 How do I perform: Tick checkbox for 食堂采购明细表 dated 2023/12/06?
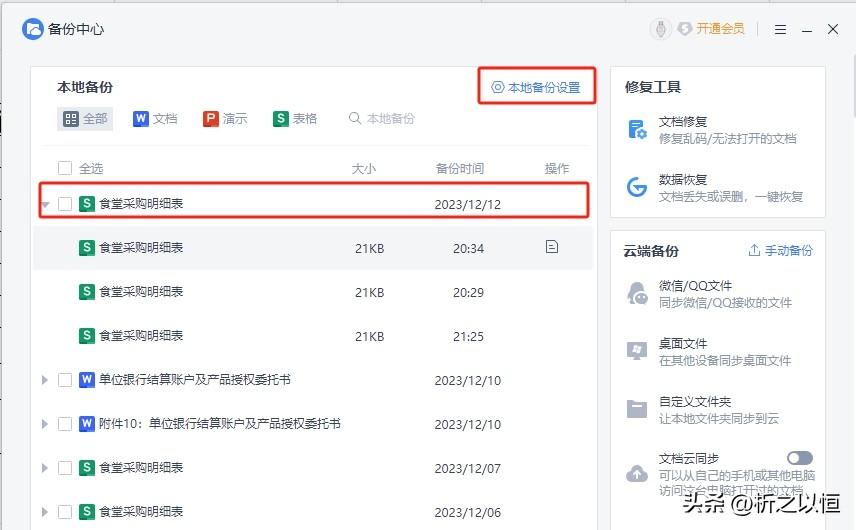click(65, 512)
